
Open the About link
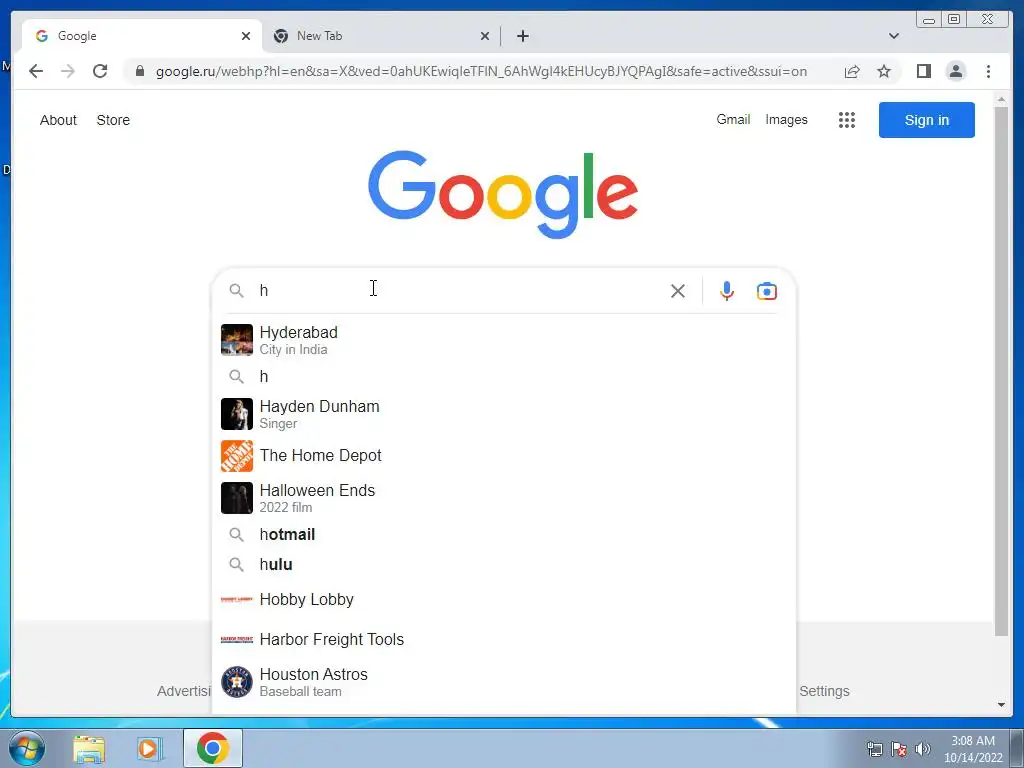click(x=58, y=120)
